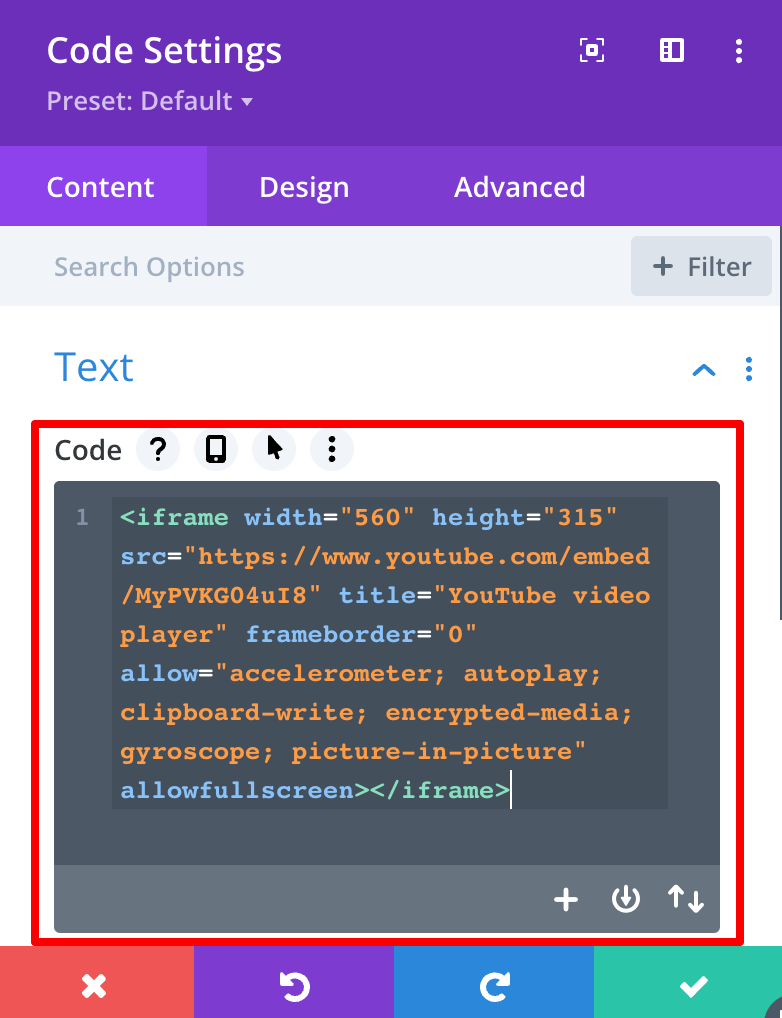Click the download import icon in editor footer
The image size is (782, 1018).
point(625,900)
